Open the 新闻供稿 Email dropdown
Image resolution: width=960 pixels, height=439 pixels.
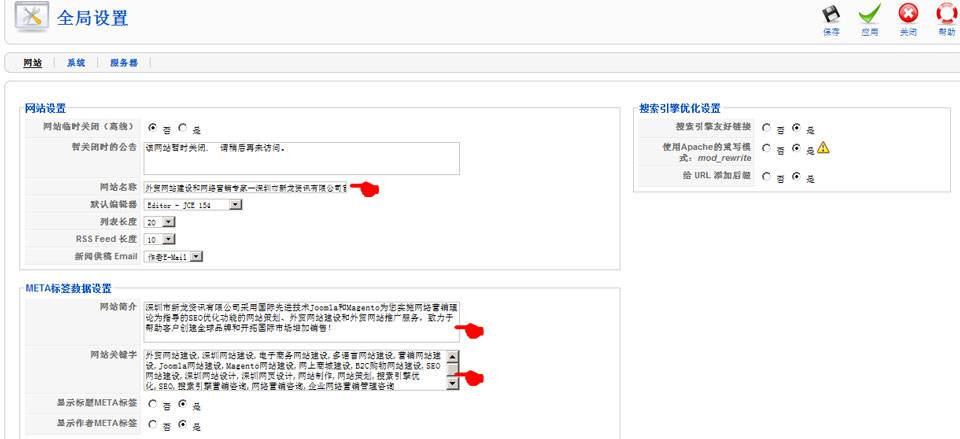[x=173, y=257]
